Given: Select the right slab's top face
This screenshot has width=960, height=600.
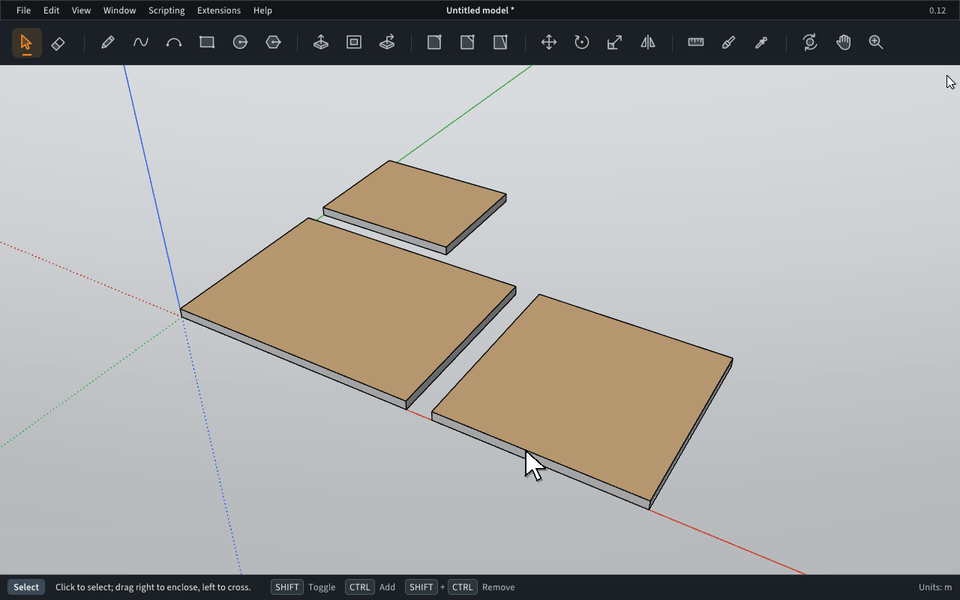Looking at the screenshot, I should tap(582, 397).
